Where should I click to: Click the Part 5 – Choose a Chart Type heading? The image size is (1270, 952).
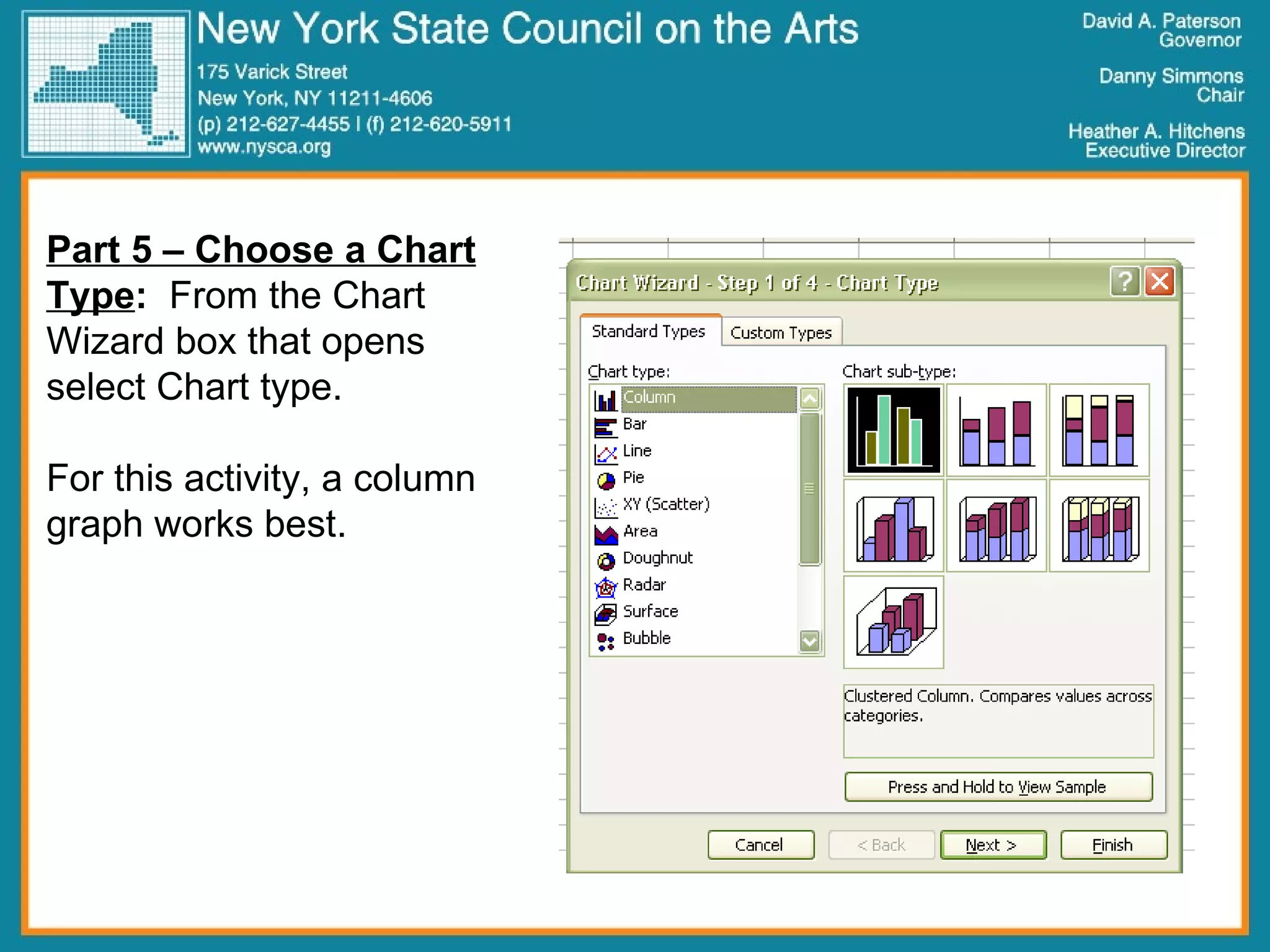(x=260, y=272)
